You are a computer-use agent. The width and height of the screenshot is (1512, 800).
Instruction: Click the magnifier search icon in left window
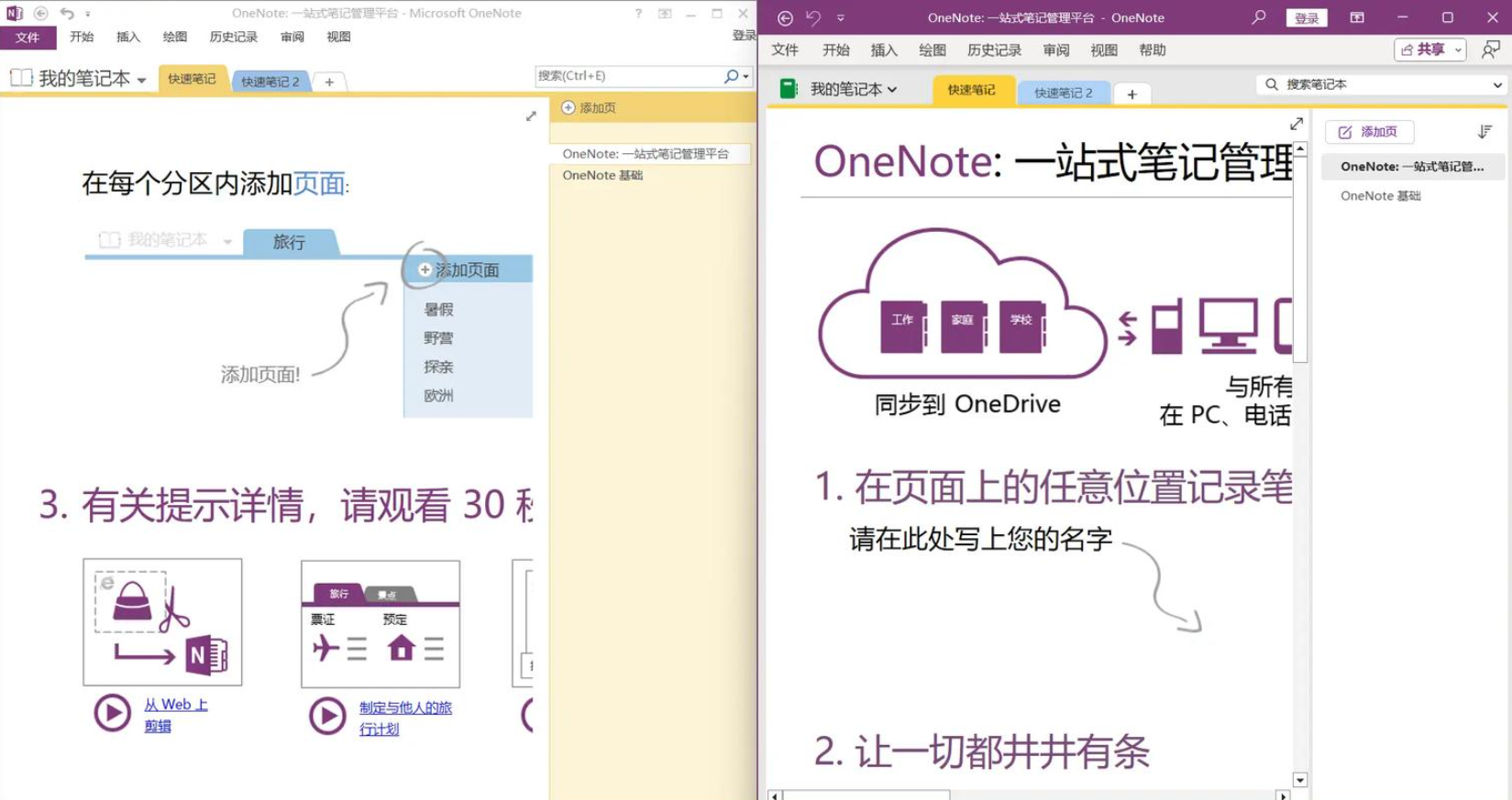(x=731, y=76)
